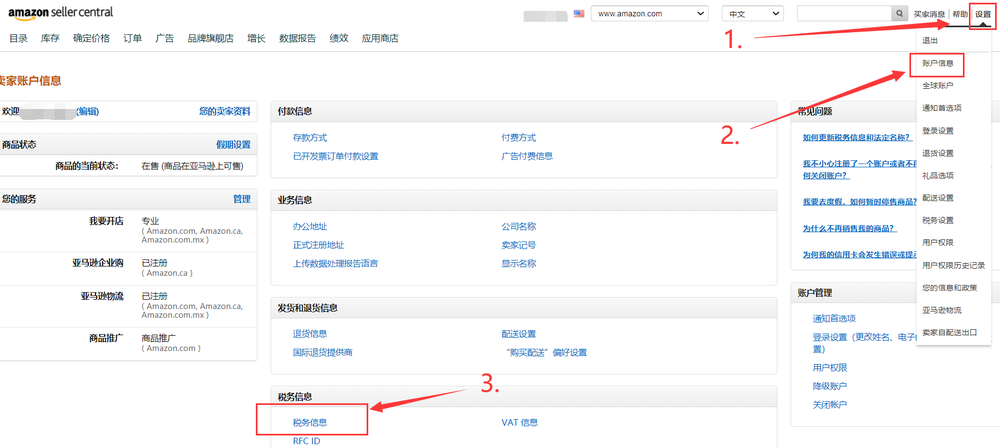Choose 全球账户 from the 设置 dropdown
The width and height of the screenshot is (1000, 448).
pyautogui.click(x=938, y=86)
